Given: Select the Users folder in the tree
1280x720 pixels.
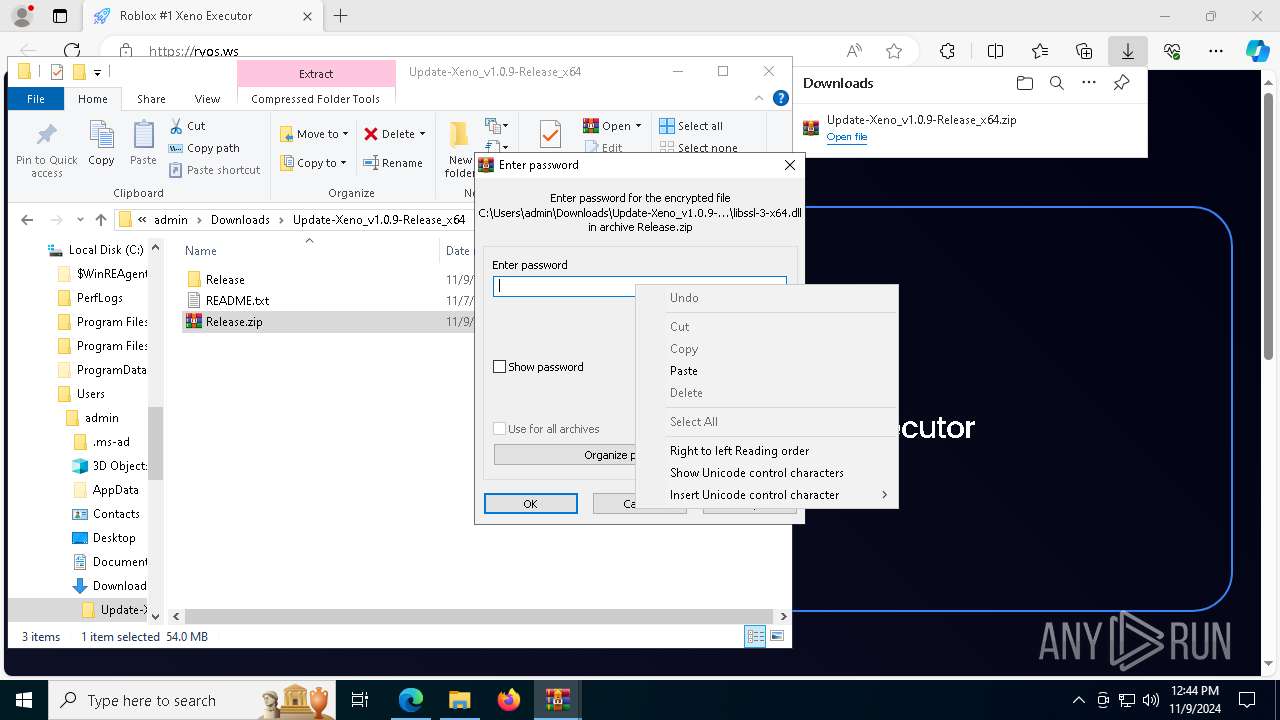Looking at the screenshot, I should point(91,394).
